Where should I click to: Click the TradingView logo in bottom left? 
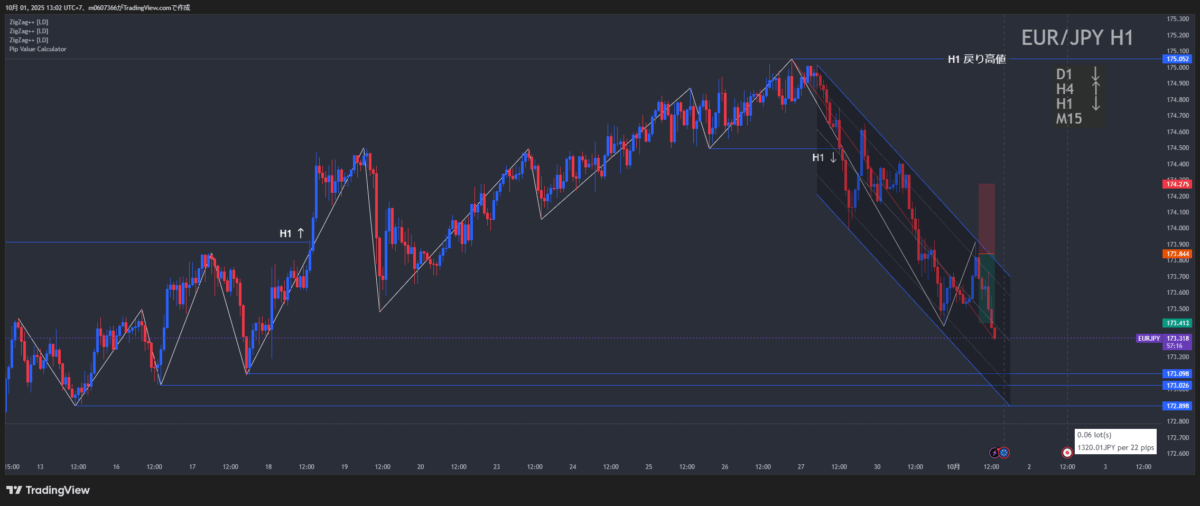click(x=48, y=490)
